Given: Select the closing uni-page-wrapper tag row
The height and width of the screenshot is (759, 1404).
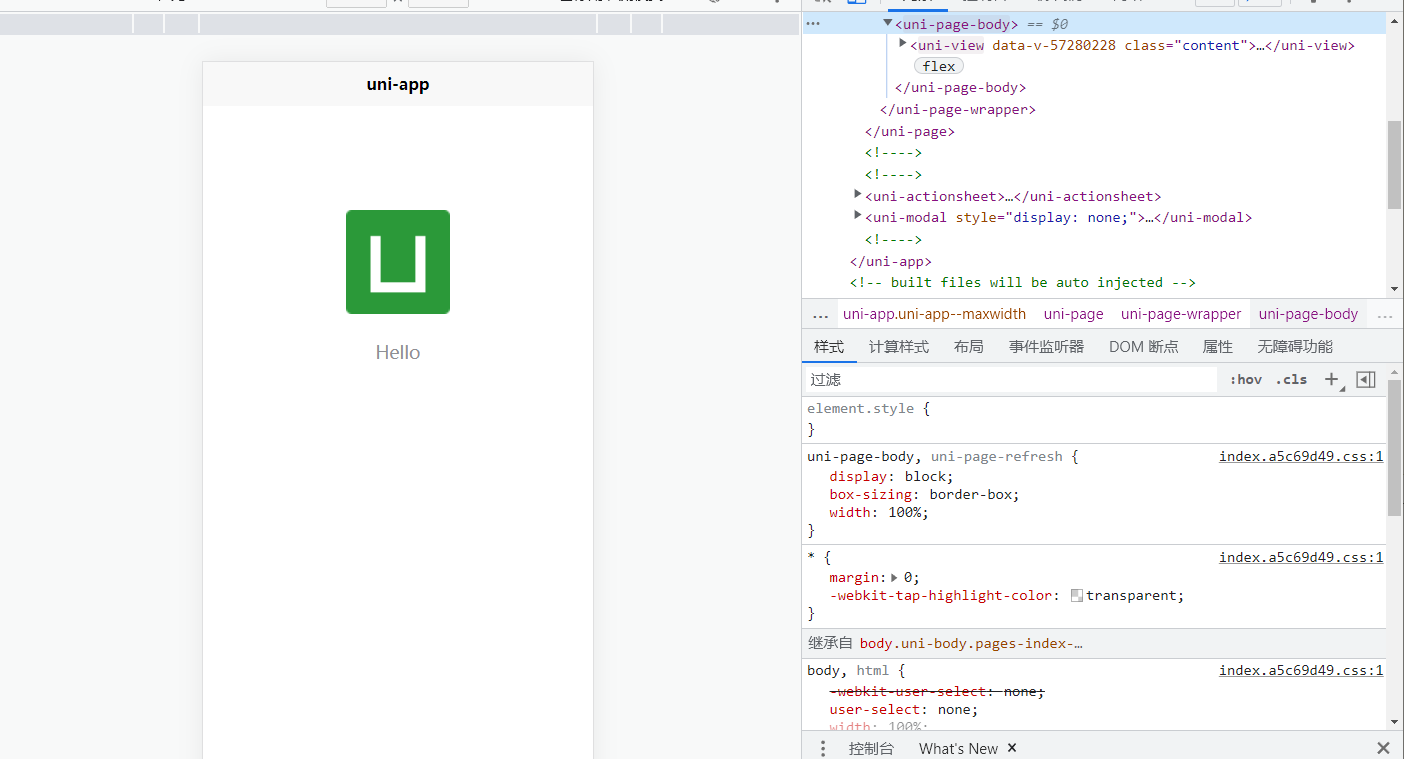Looking at the screenshot, I should pyautogui.click(x=957, y=110).
